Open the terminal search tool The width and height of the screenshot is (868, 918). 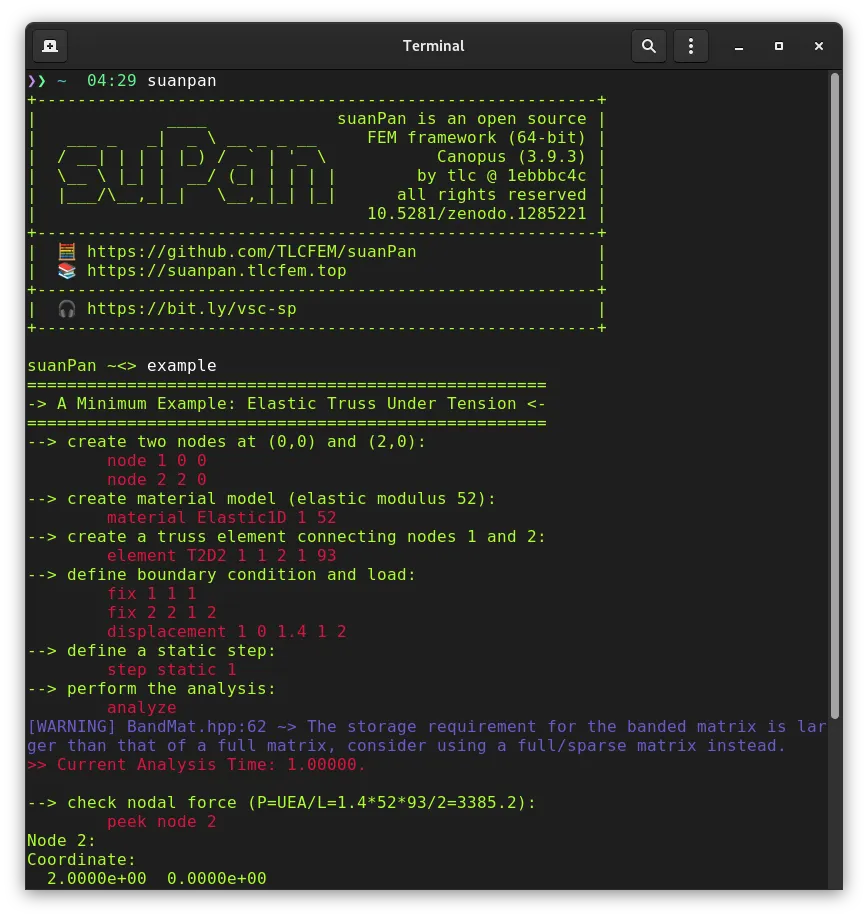649,46
